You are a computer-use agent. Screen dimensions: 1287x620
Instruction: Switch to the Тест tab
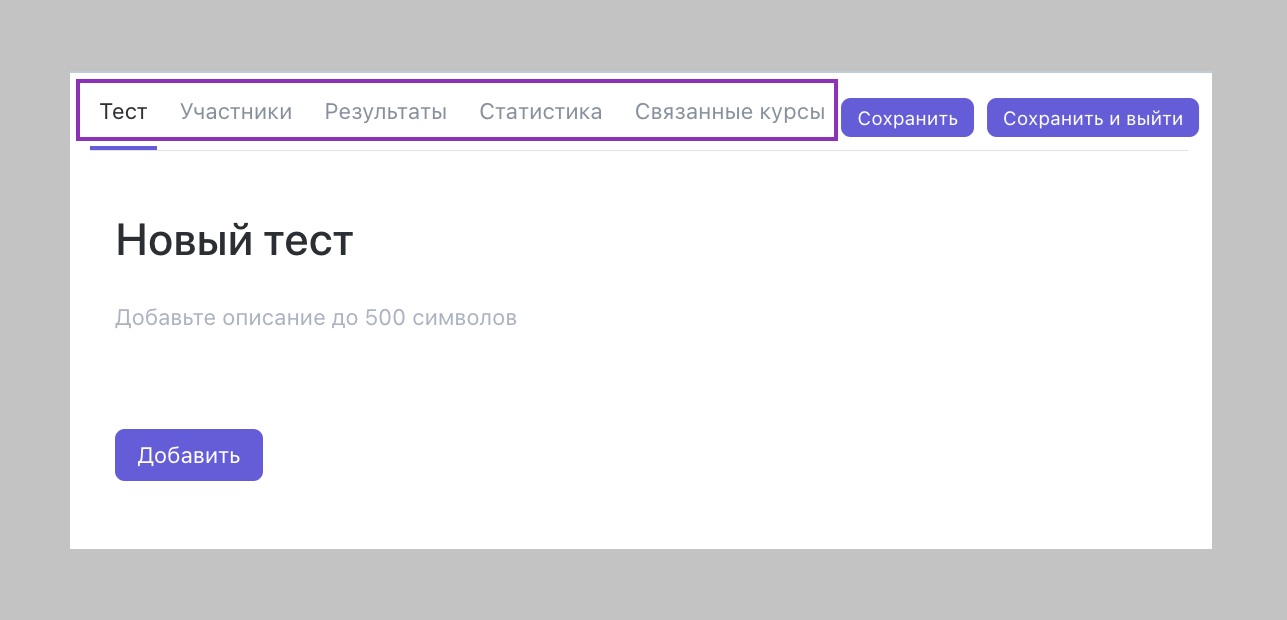[x=123, y=112]
